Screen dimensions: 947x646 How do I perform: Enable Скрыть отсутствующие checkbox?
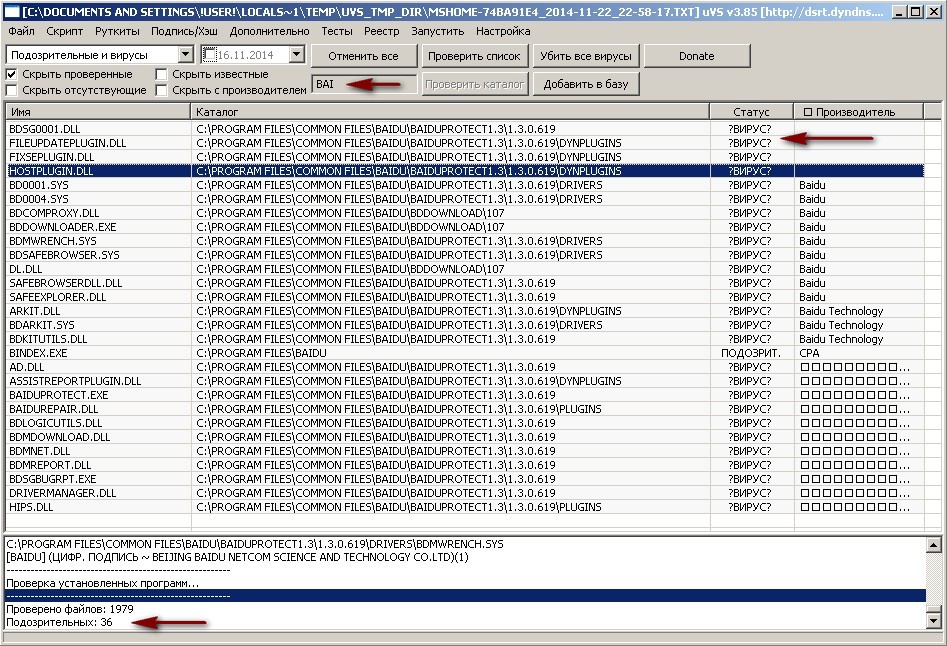(x=11, y=90)
